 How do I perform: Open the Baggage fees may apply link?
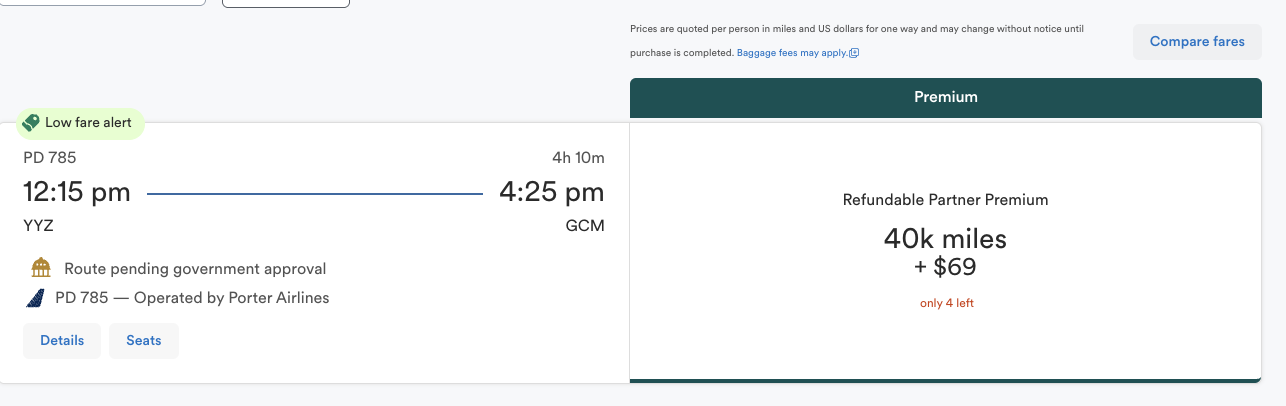coord(791,53)
